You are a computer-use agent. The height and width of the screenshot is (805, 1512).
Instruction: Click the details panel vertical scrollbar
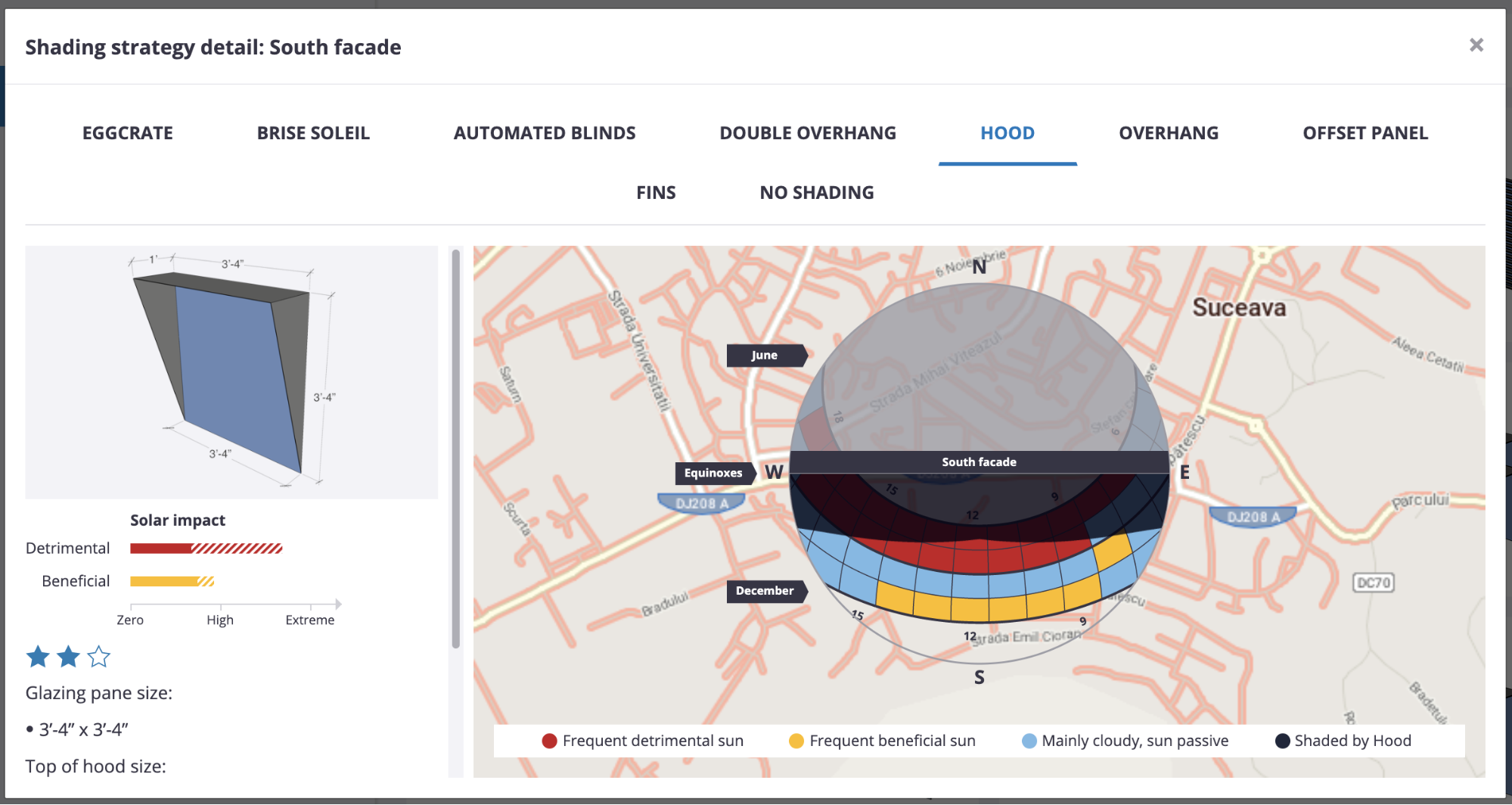pos(455,449)
